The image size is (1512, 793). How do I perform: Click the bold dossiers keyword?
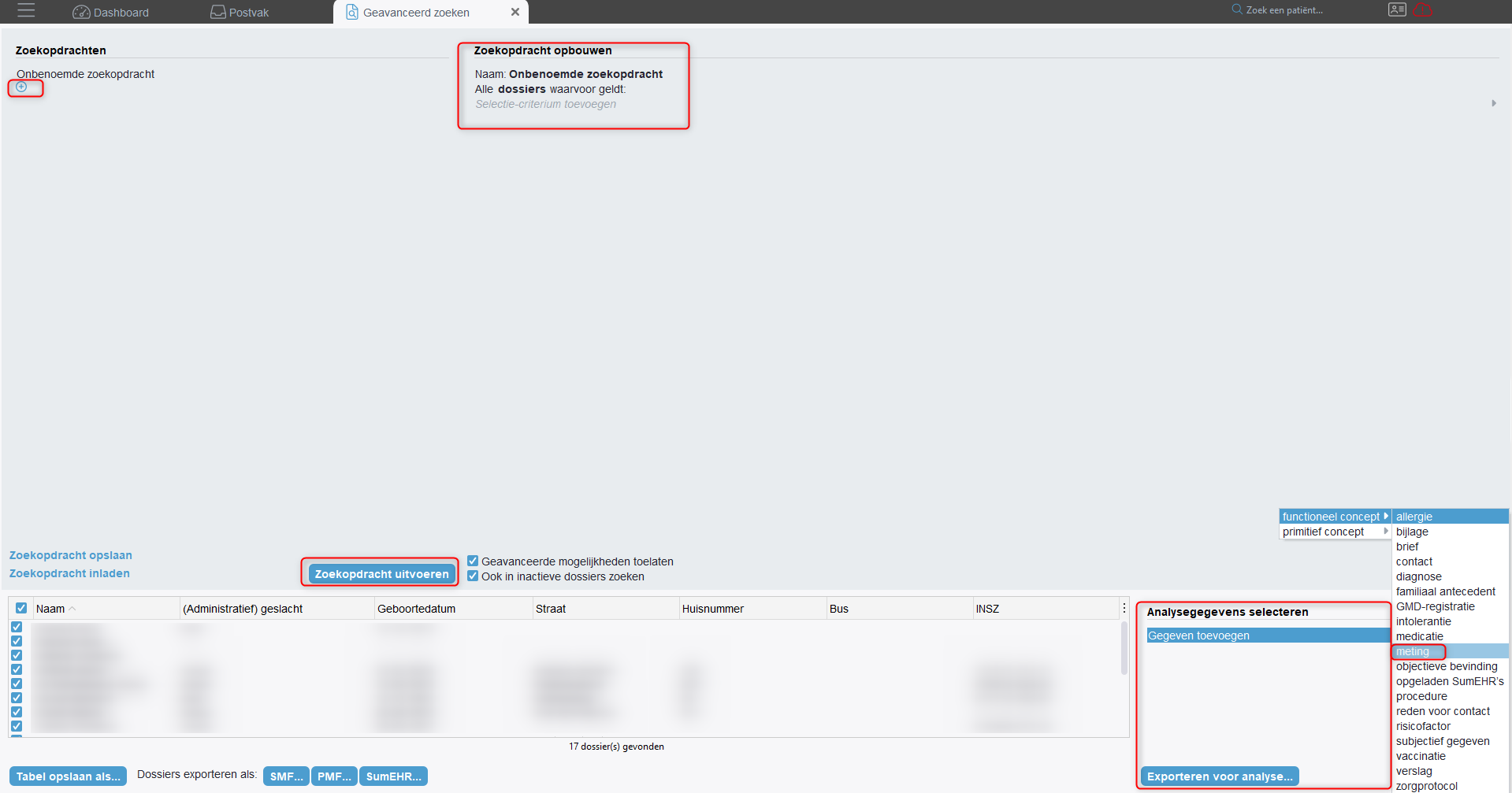tap(522, 89)
